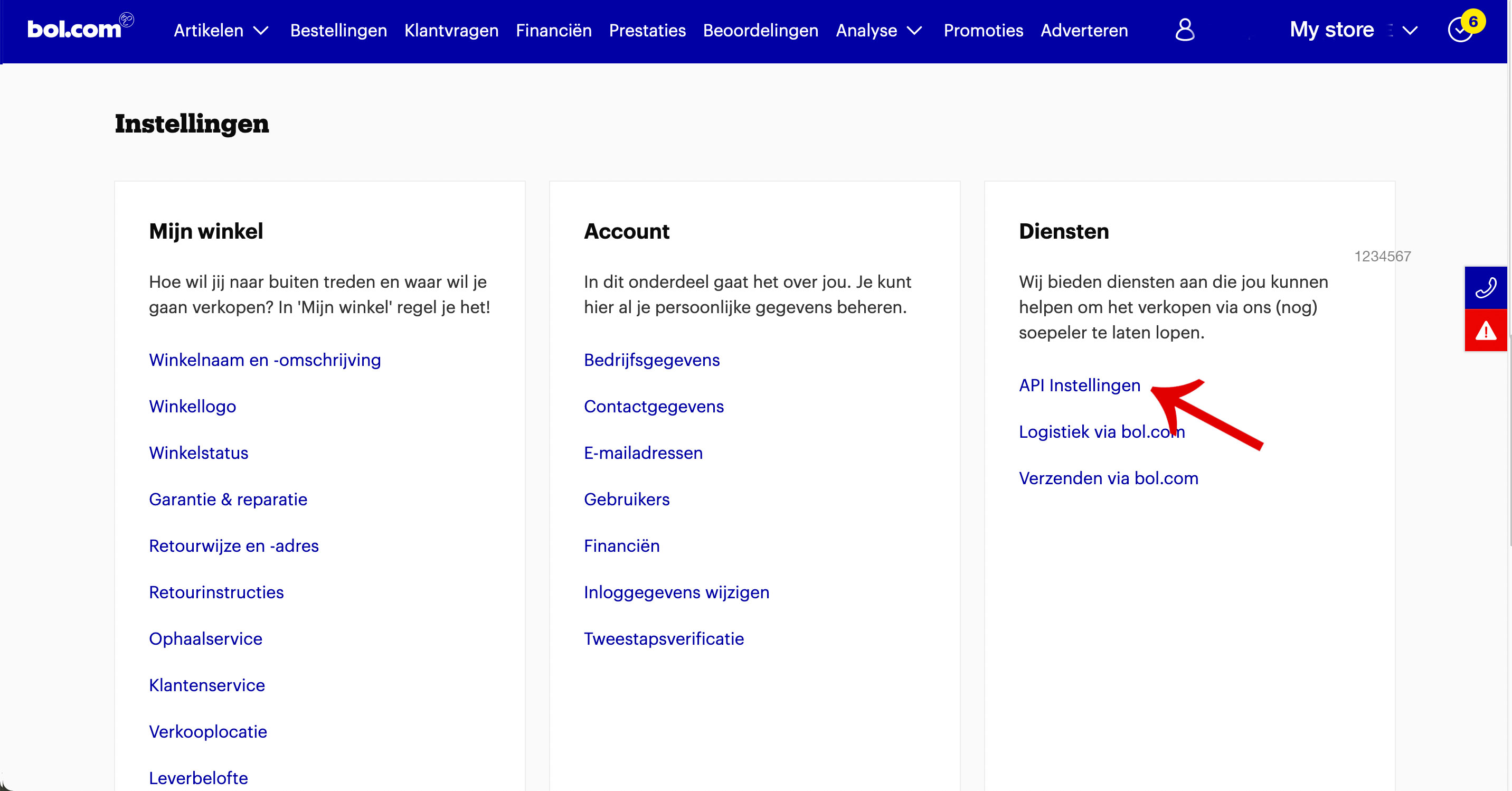
Task: Go to Gebruikers under Account
Action: point(626,499)
